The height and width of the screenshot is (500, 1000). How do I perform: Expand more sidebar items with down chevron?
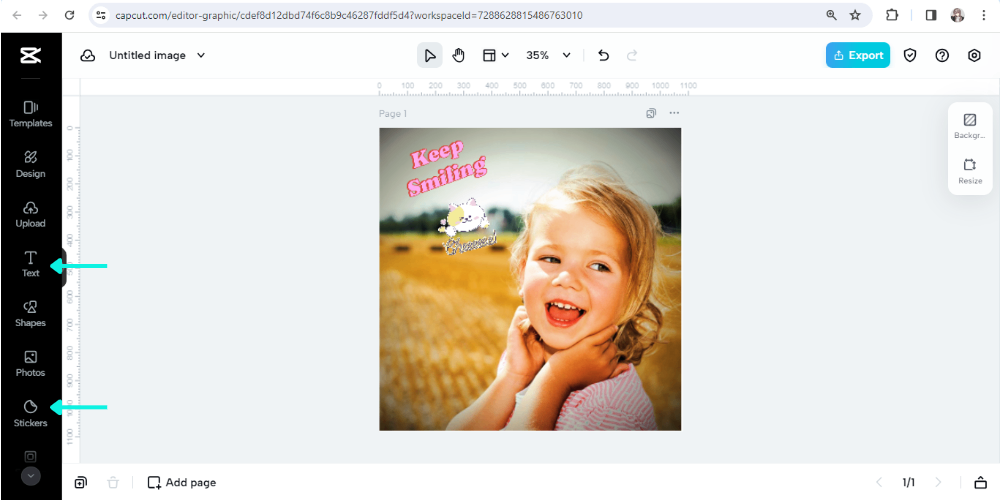pos(31,476)
